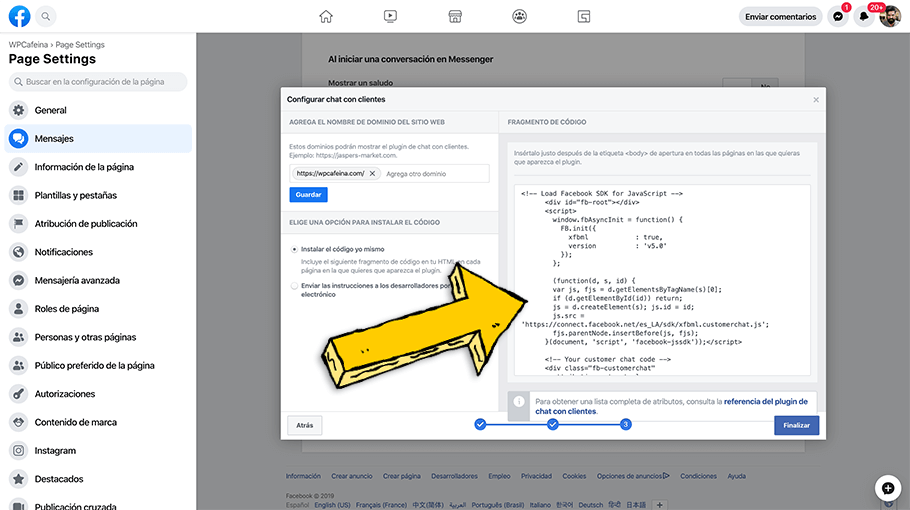Open the Crear página footer link

click(402, 476)
